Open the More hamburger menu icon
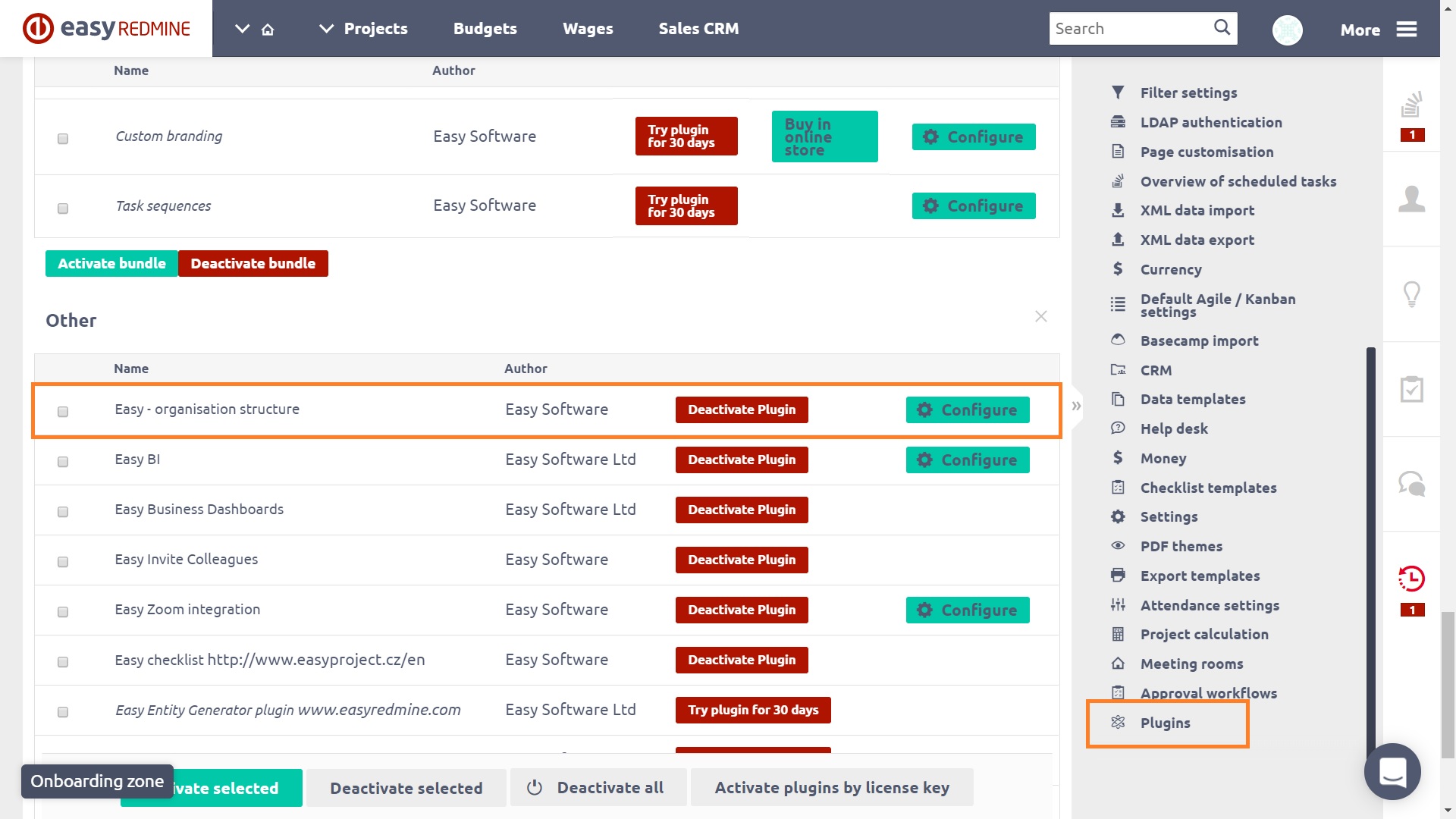This screenshot has width=1456, height=819. (x=1407, y=30)
